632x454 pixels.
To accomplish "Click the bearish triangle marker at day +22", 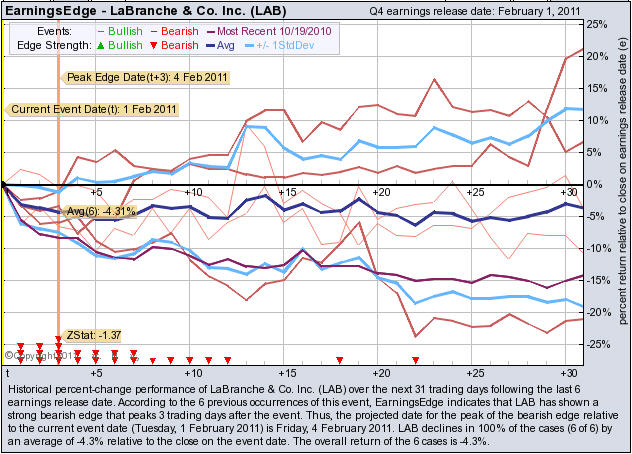I will [x=415, y=359].
